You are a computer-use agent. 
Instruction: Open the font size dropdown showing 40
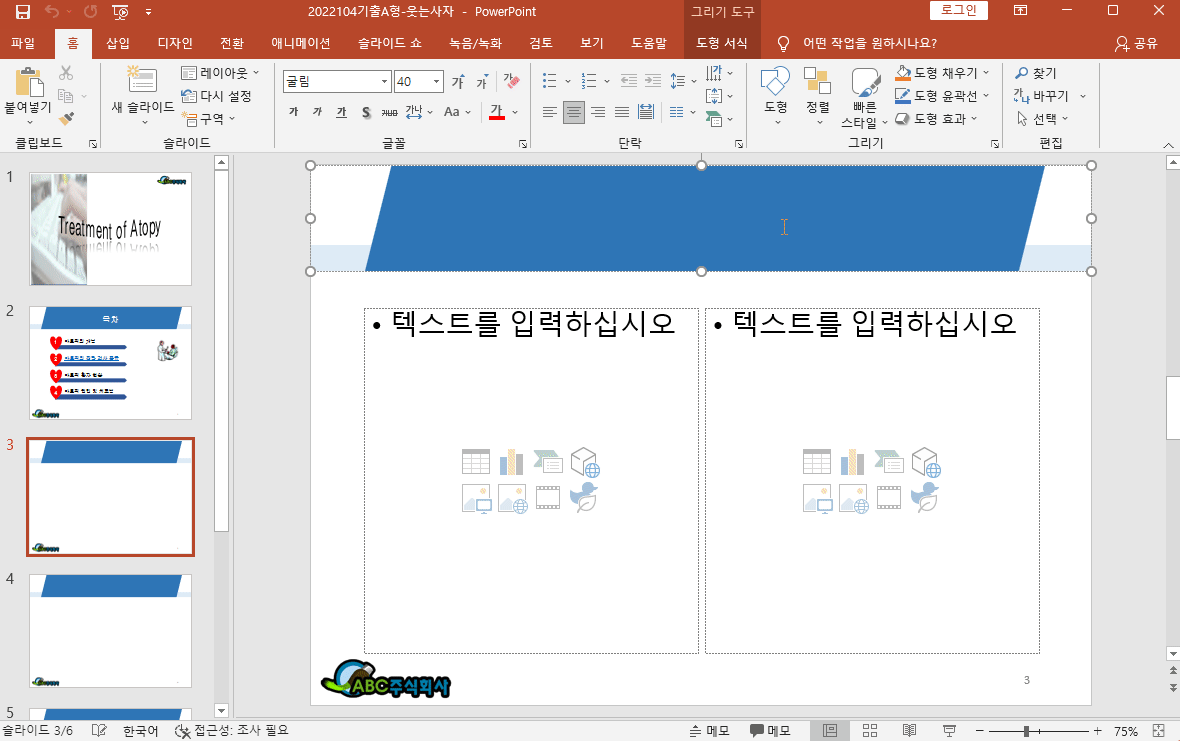(x=436, y=81)
